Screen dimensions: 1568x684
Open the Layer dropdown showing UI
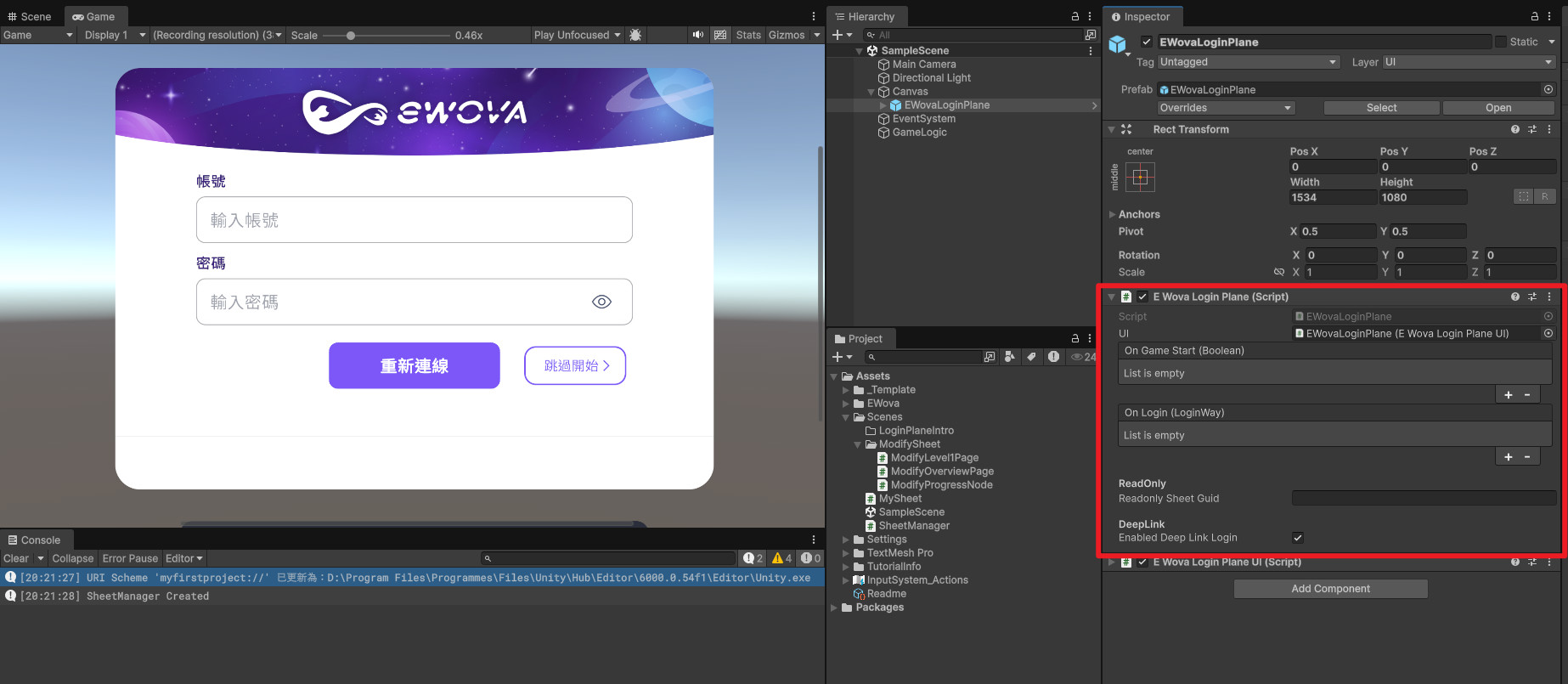coord(1469,62)
